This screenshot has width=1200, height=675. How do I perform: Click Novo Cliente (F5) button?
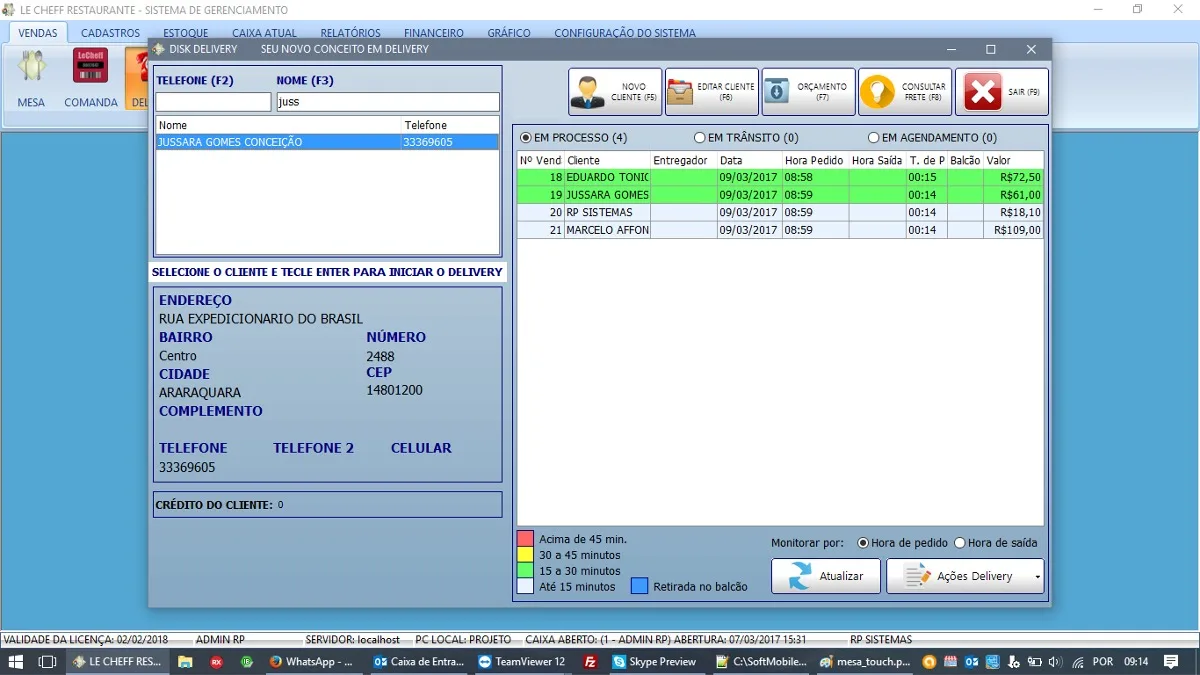click(615, 92)
